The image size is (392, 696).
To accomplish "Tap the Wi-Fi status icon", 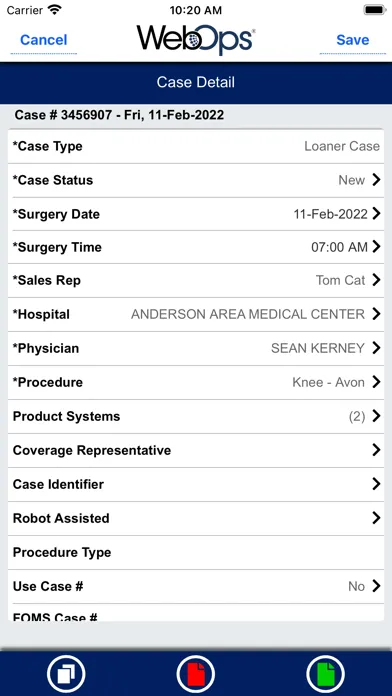I will click(55, 10).
